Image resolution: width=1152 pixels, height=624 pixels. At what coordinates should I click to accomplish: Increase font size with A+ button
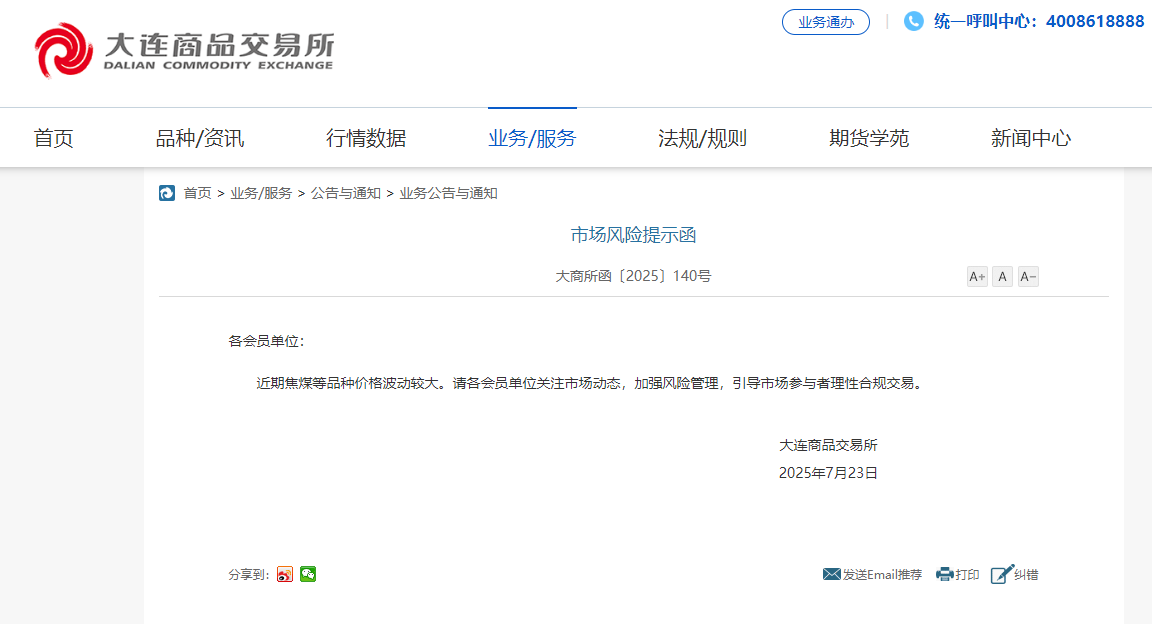coord(977,276)
